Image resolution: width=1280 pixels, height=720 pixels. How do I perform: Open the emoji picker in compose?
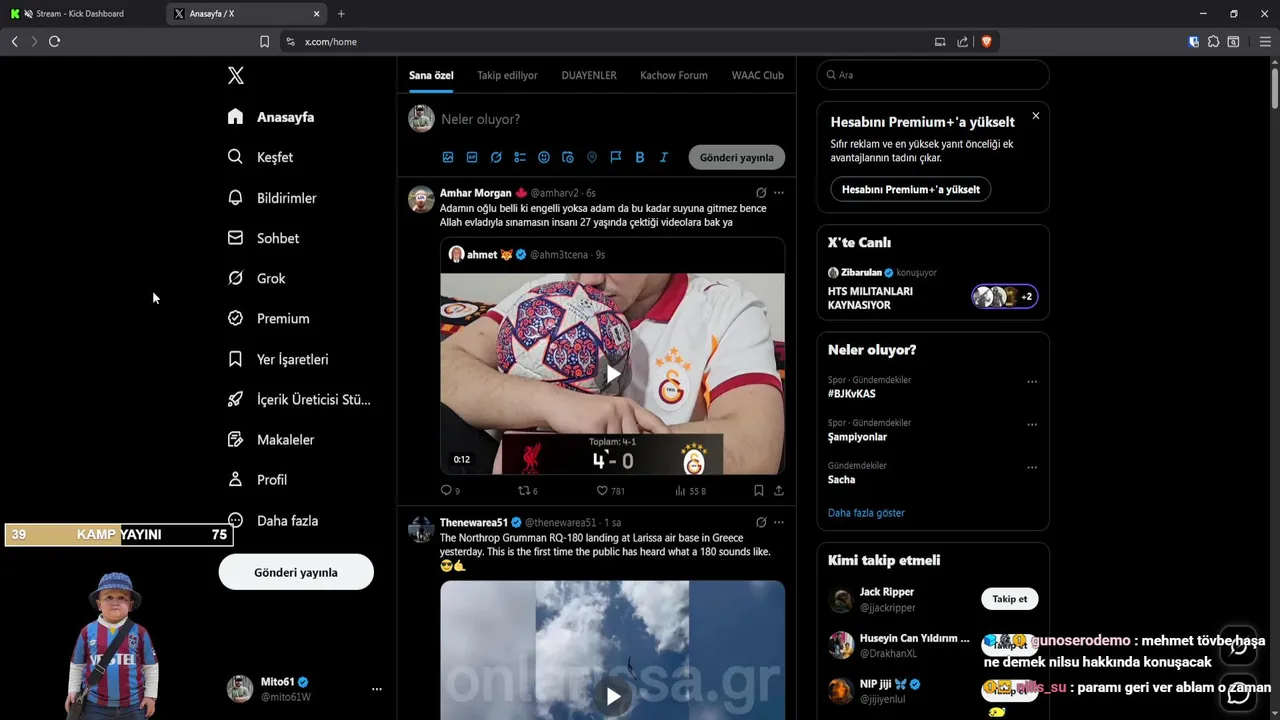(544, 157)
